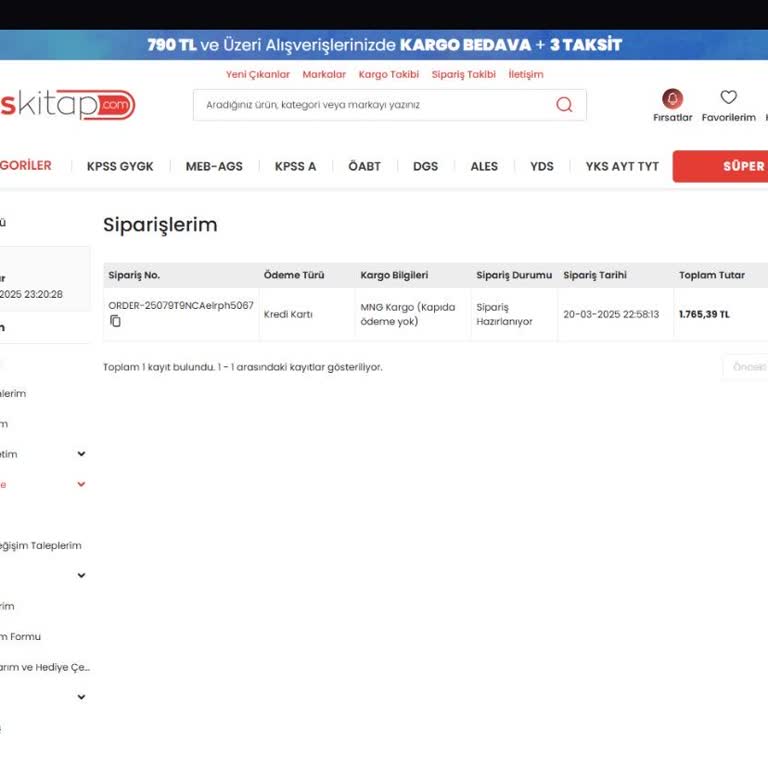Screen dimensions: 768x768
Task: Click the free shipping promo banner
Action: [384, 45]
